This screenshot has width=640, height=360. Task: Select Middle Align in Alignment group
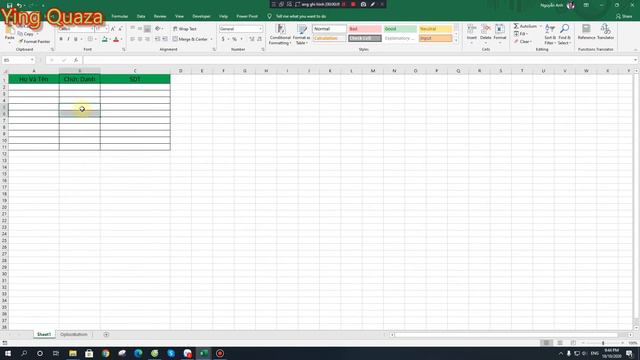coord(140,29)
